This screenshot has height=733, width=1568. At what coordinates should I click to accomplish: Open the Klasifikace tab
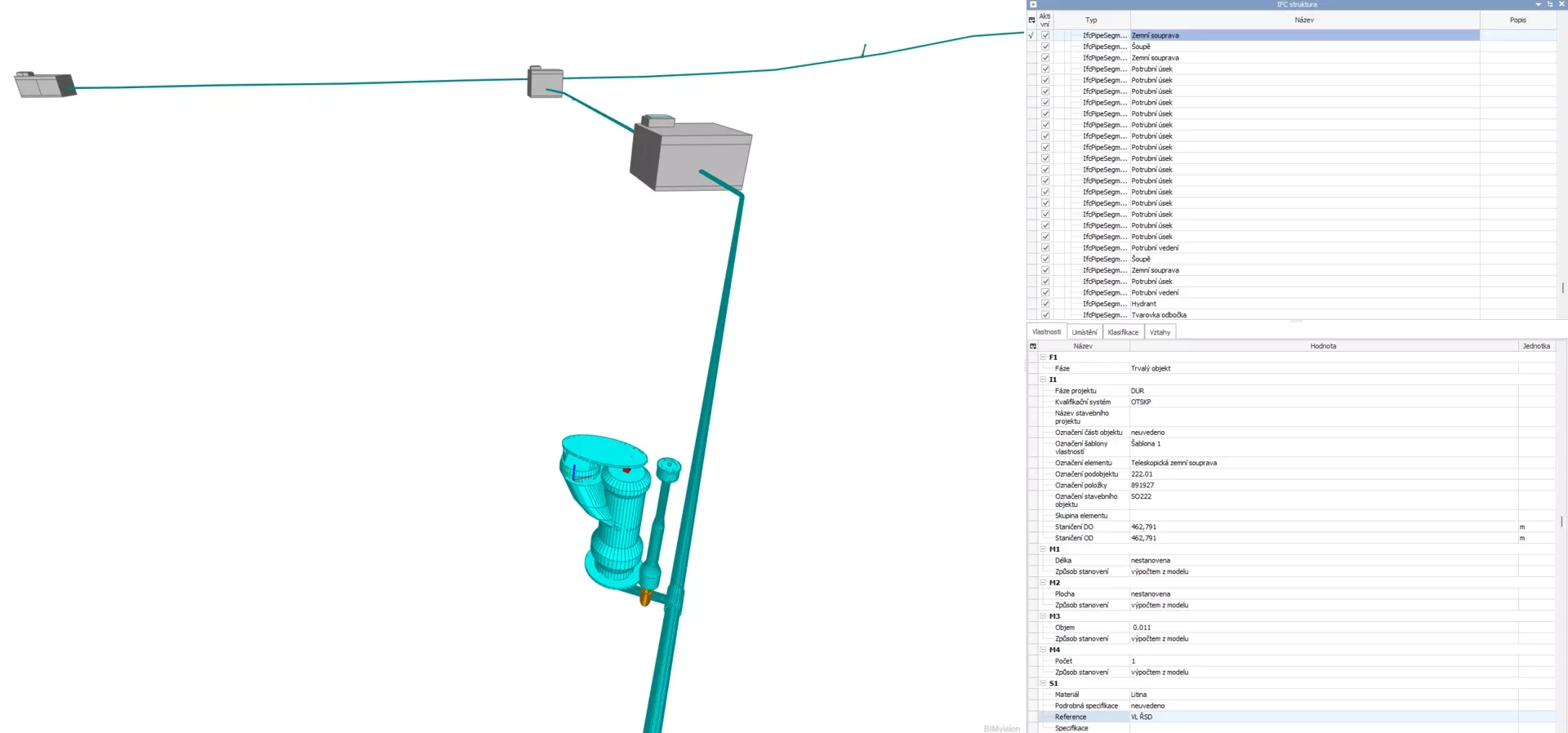tap(1123, 332)
